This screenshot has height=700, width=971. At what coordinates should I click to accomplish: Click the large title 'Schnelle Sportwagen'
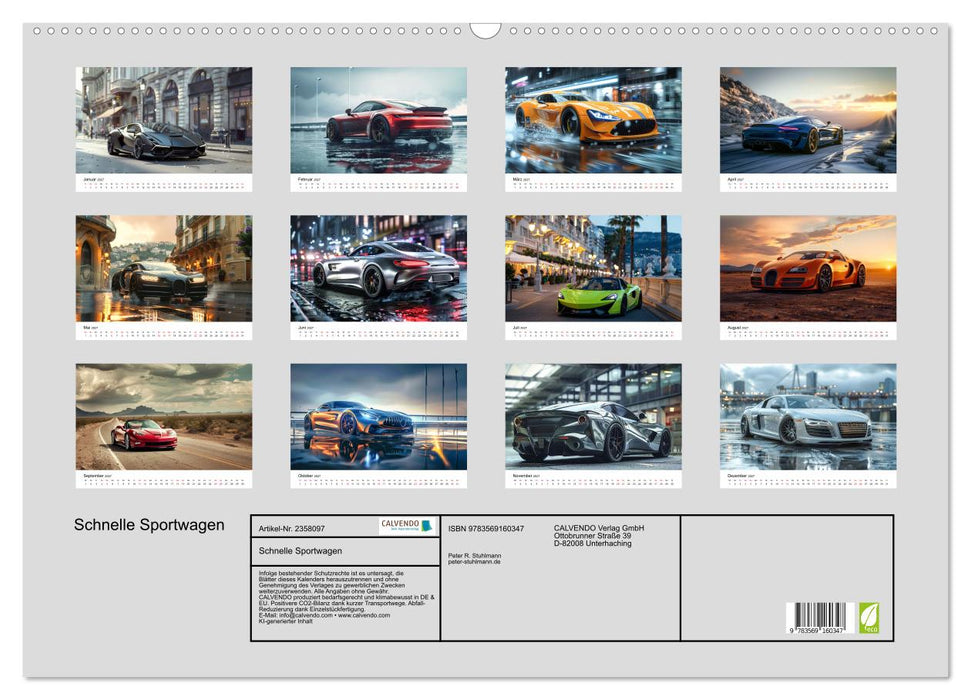pos(149,525)
